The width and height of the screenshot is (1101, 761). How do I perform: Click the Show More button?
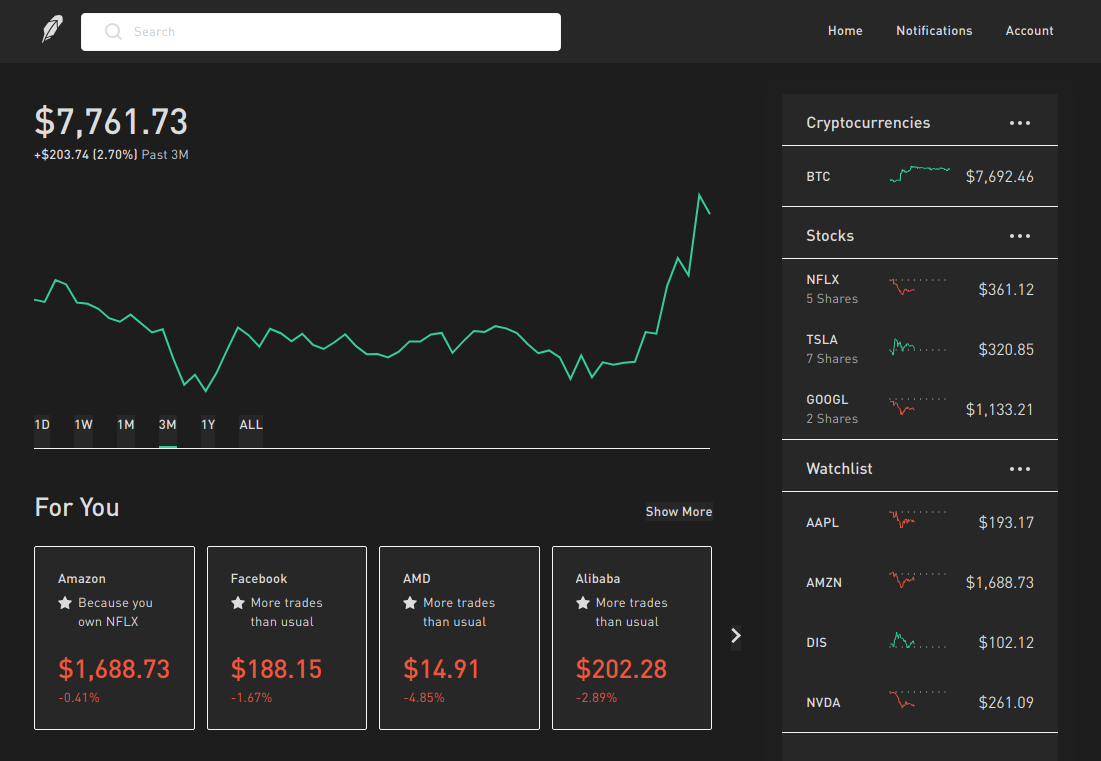point(678,511)
